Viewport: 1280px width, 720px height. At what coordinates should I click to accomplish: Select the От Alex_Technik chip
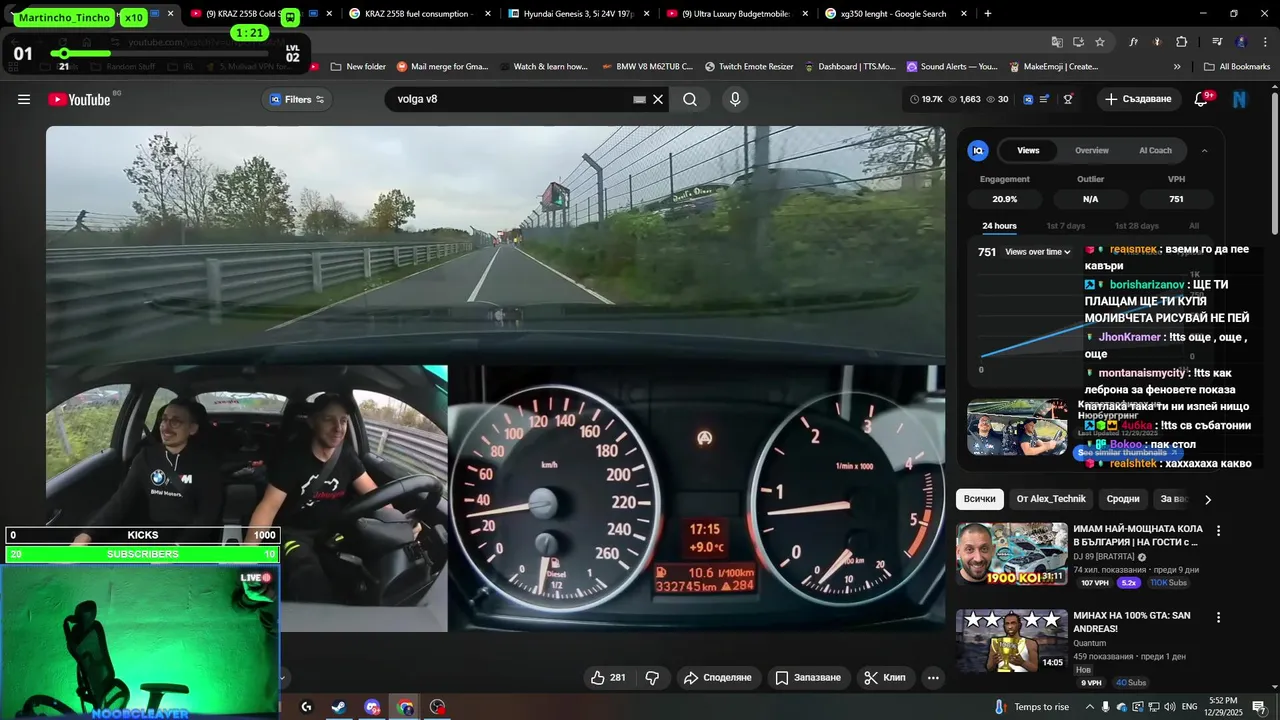coord(1051,499)
